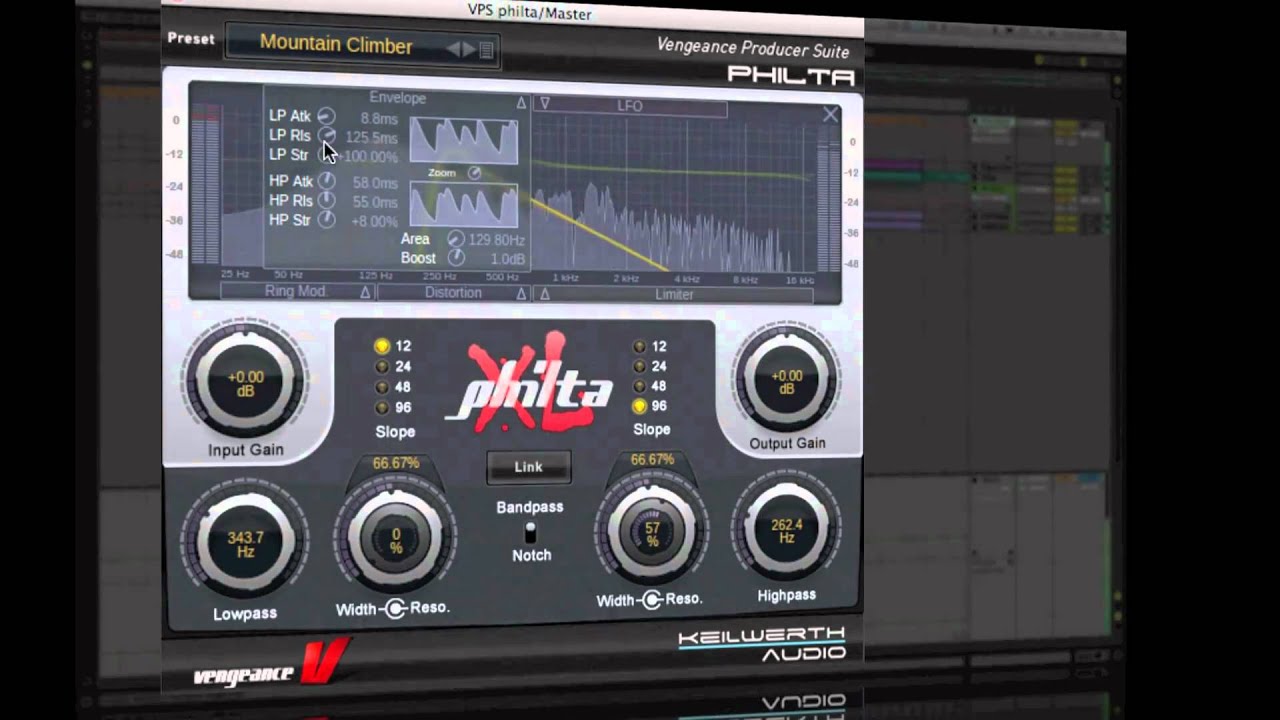Screen dimensions: 1280x720
Task: Expand the LFO panel triangle
Action: 545,103
